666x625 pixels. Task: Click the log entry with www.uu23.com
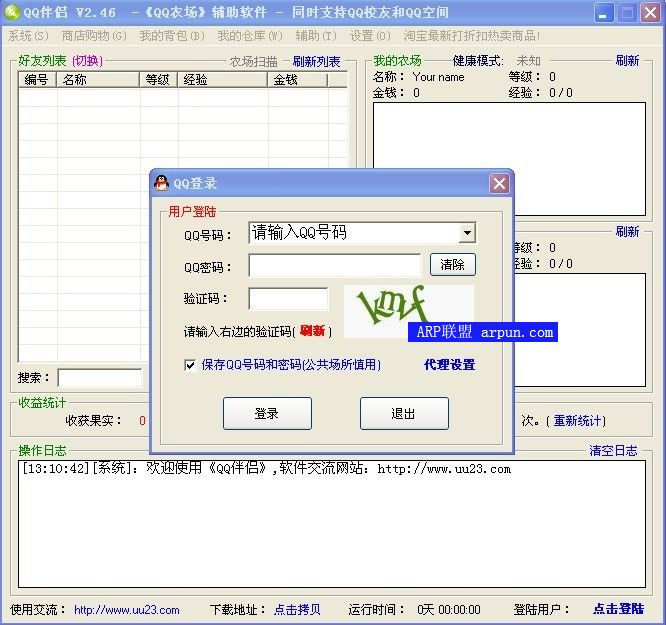point(267,469)
